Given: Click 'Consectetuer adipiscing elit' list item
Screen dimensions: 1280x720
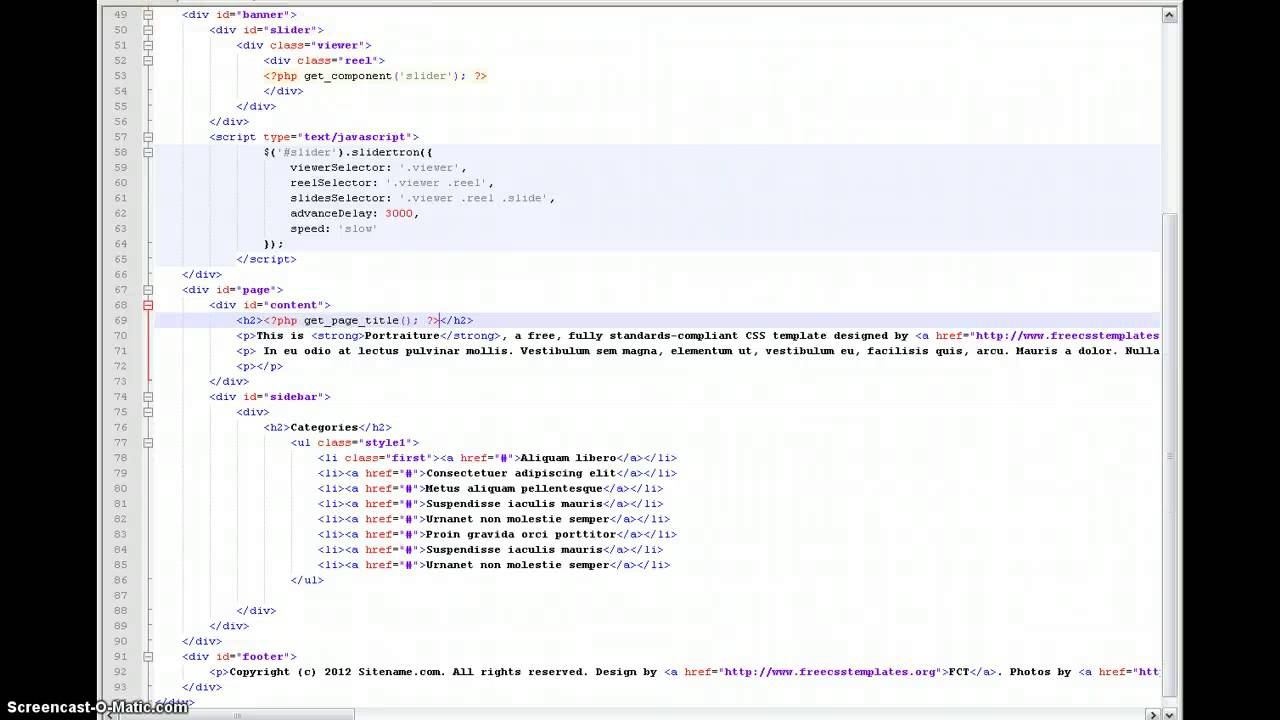Looking at the screenshot, I should [521, 473].
